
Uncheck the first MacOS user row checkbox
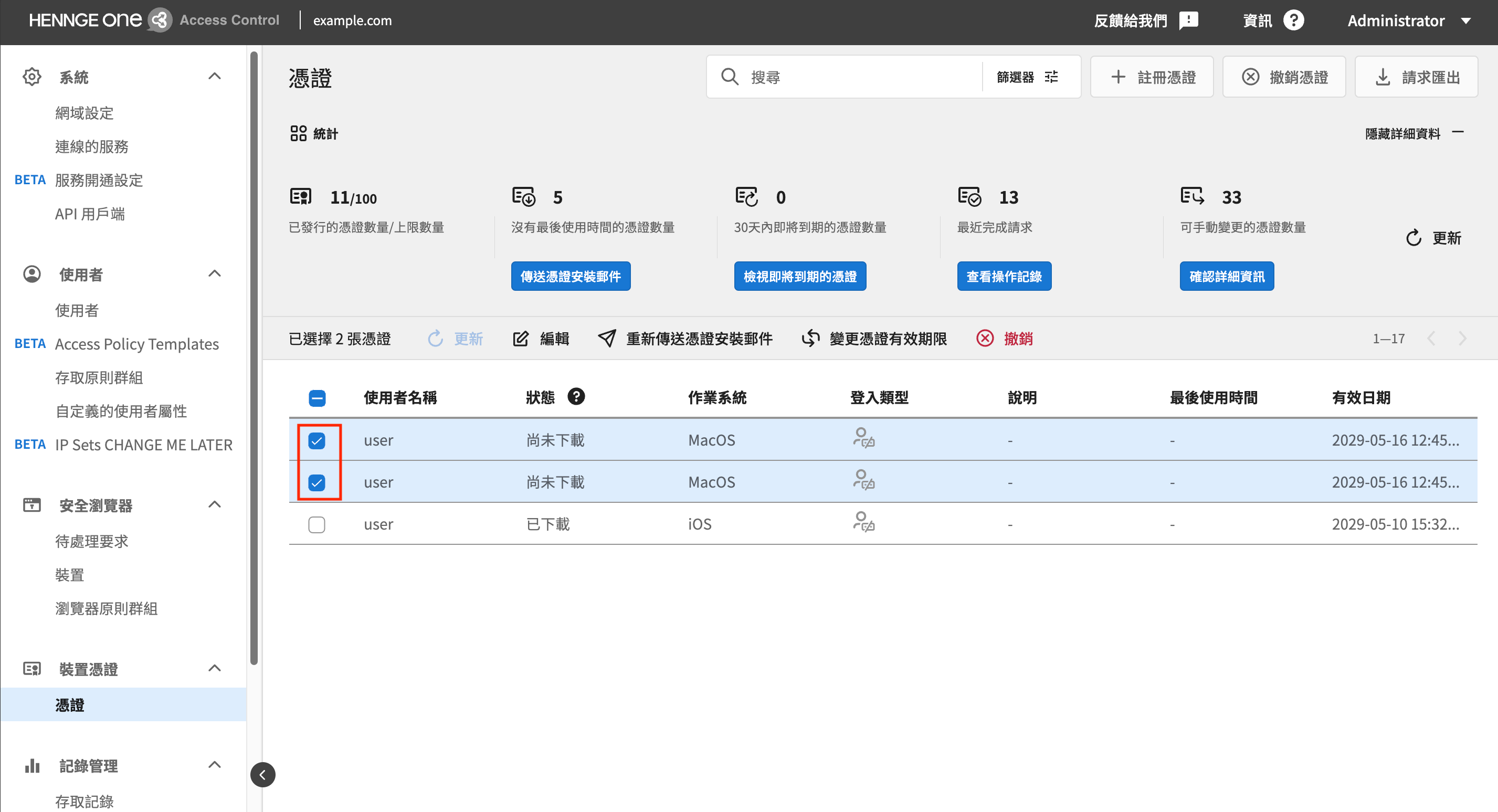pyautogui.click(x=317, y=441)
